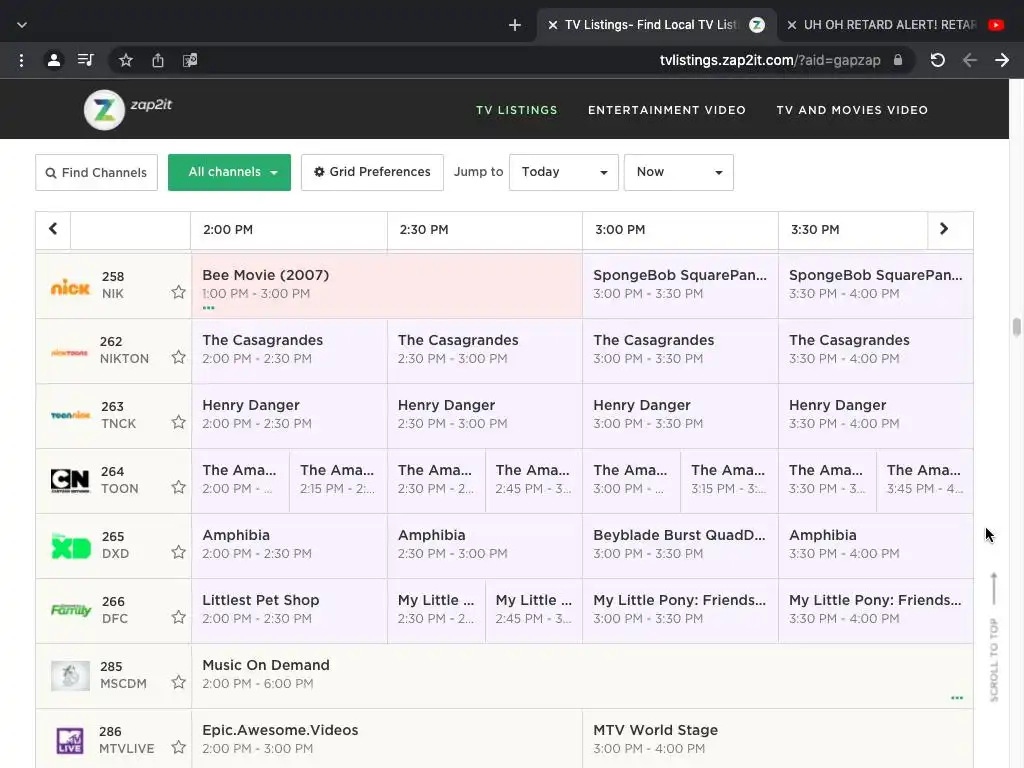Bookmark this page with the star icon
The width and height of the screenshot is (1024, 768).
(x=126, y=61)
